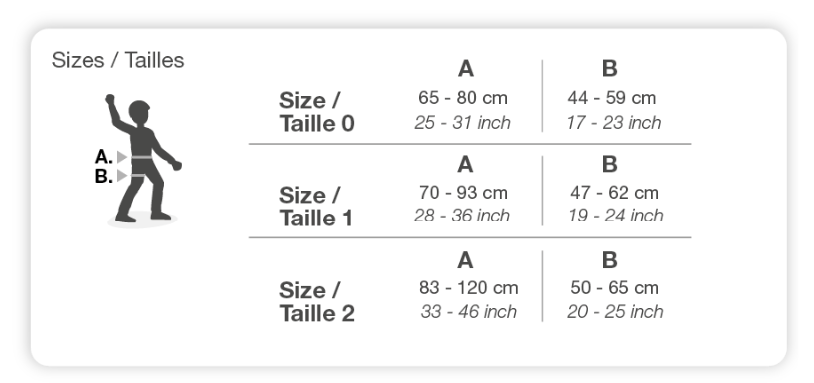Screen dimensions: 814x383
Task: Click the 17 - 23 inch measurement
Action: tap(614, 122)
